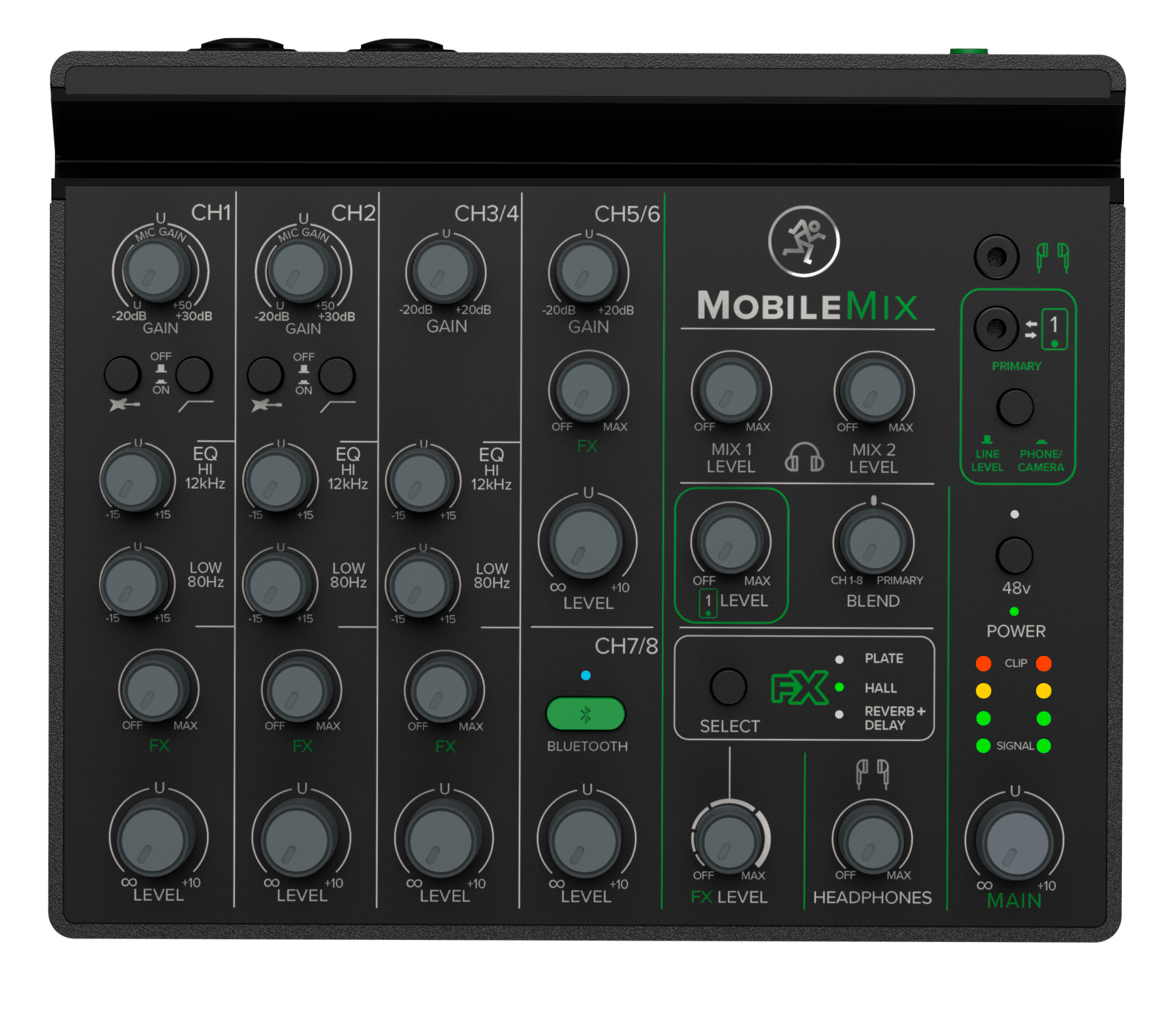1174x1036 pixels.
Task: Turn the MIC GAIN knob on CH1
Action: pyautogui.click(x=156, y=270)
